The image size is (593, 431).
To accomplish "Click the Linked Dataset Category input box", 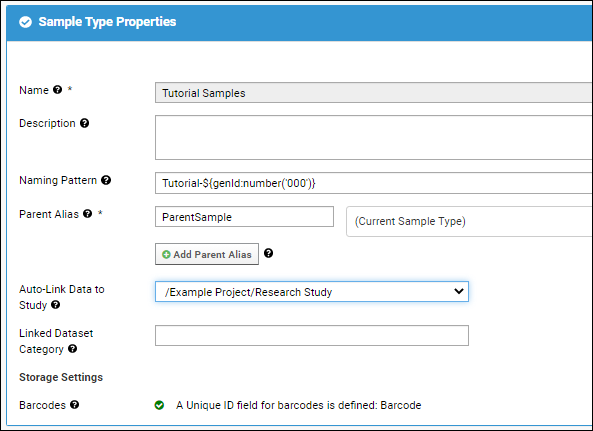I will click(x=312, y=335).
